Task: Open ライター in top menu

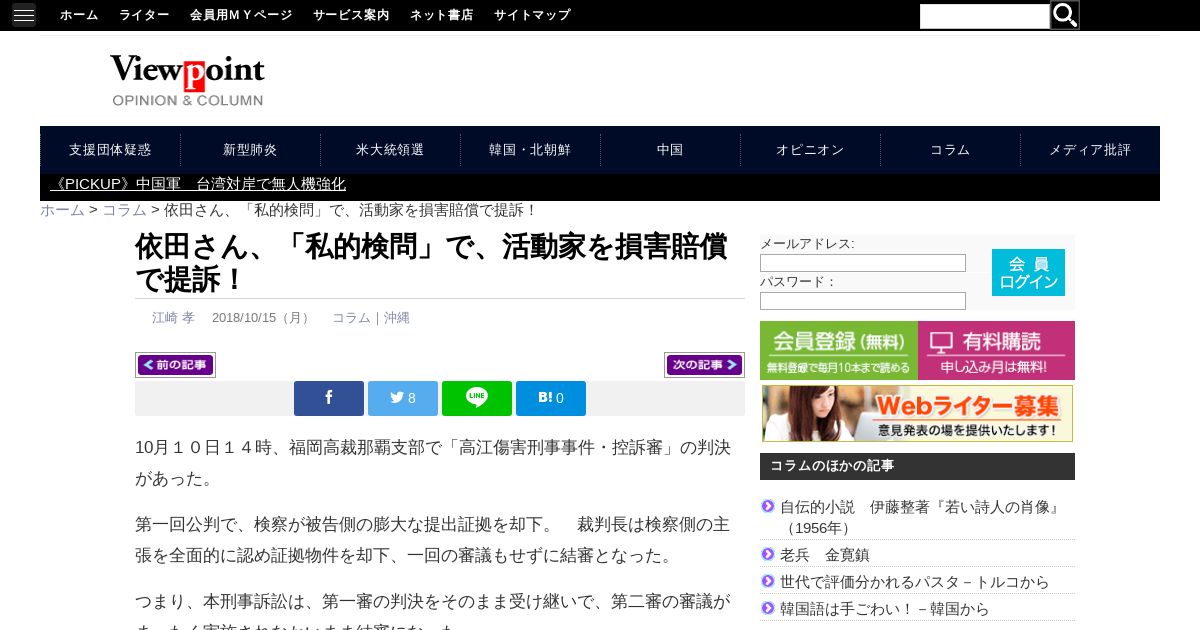Action: click(144, 15)
